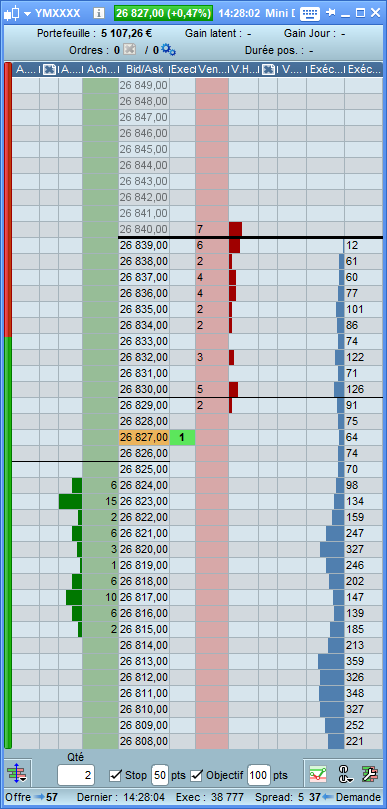Open the candlestick chart icon dropdown

[x=18, y=13]
